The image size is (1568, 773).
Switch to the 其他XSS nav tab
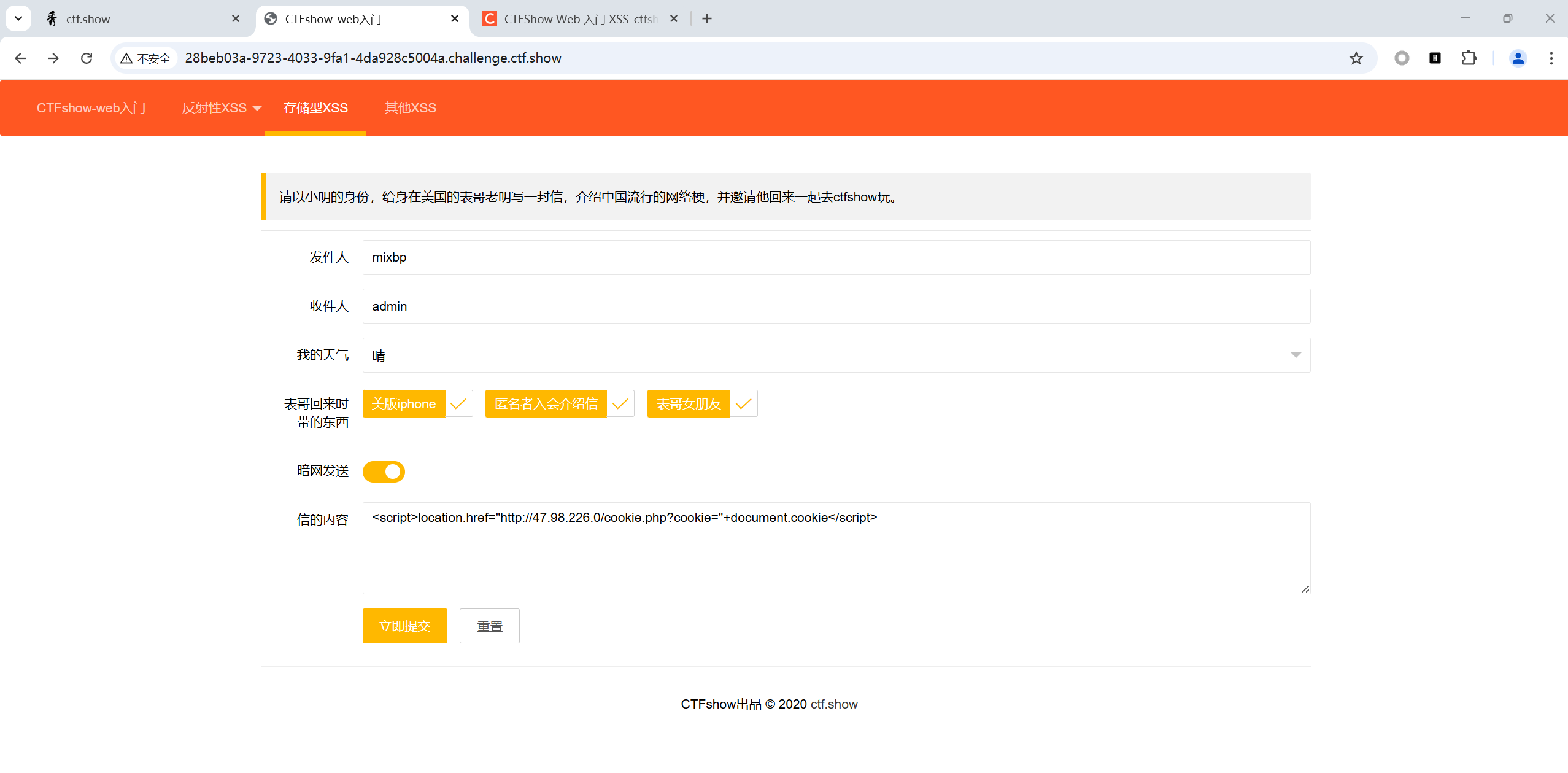point(410,108)
